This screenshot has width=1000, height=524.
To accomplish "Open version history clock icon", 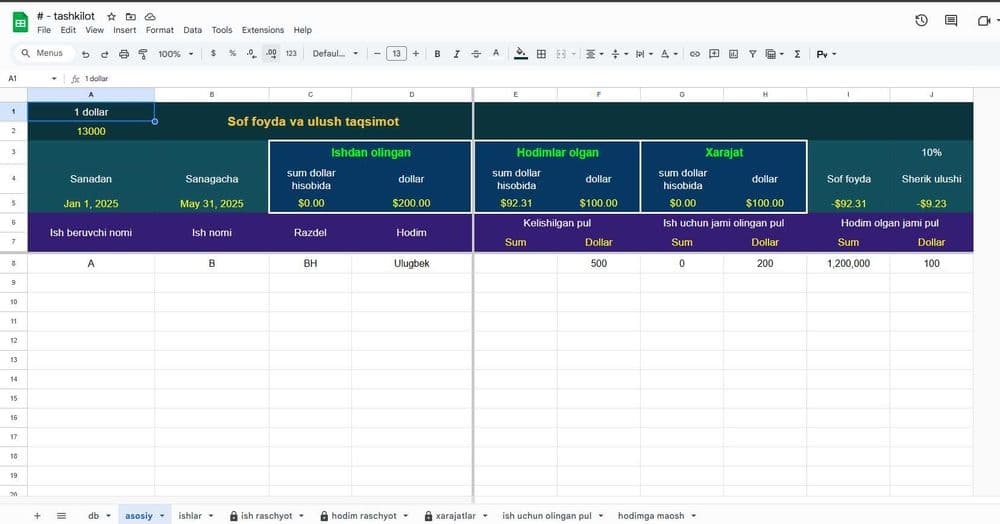I will (x=921, y=20).
